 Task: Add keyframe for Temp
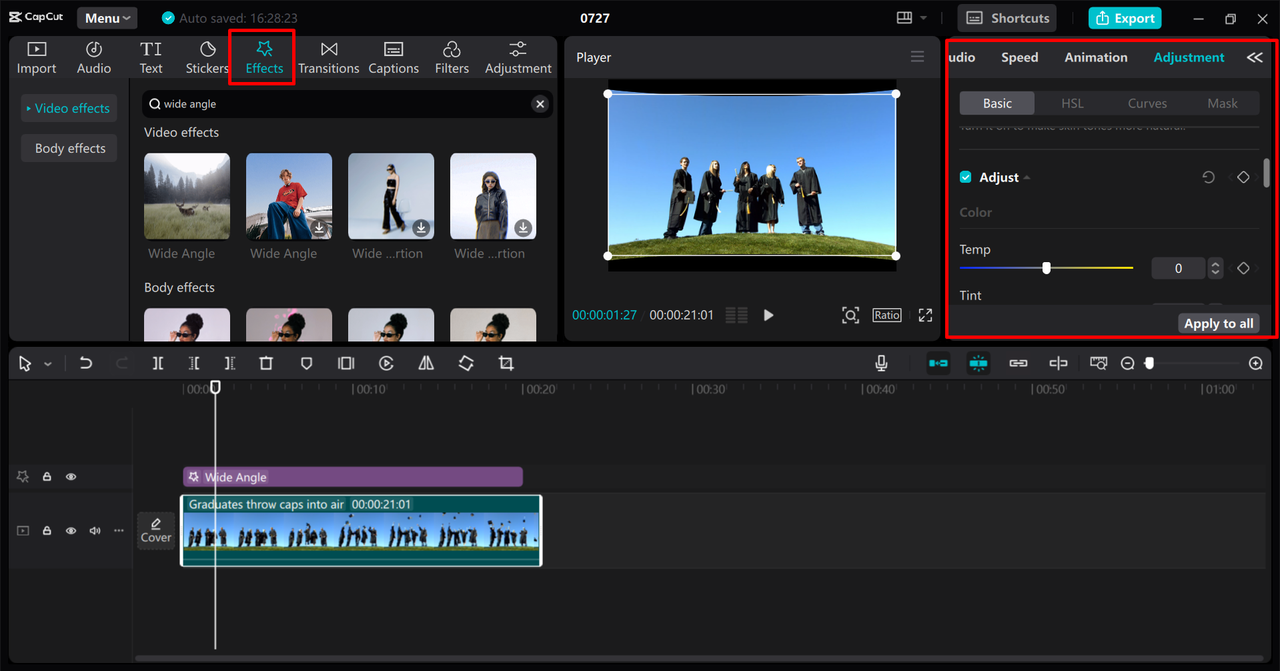pyautogui.click(x=1243, y=268)
